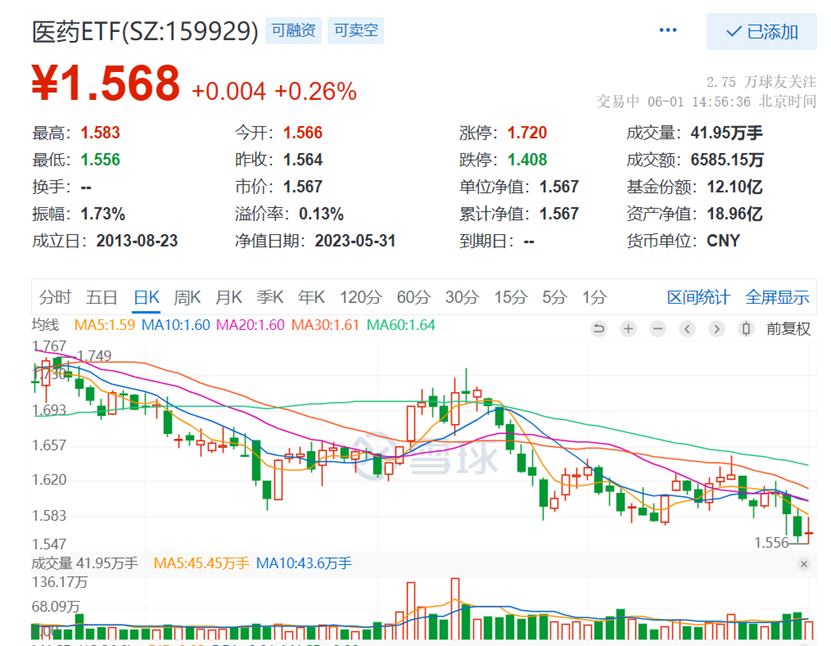This screenshot has width=831, height=646.
Task: Click the 1.749 high marker on chart
Action: tap(94, 355)
